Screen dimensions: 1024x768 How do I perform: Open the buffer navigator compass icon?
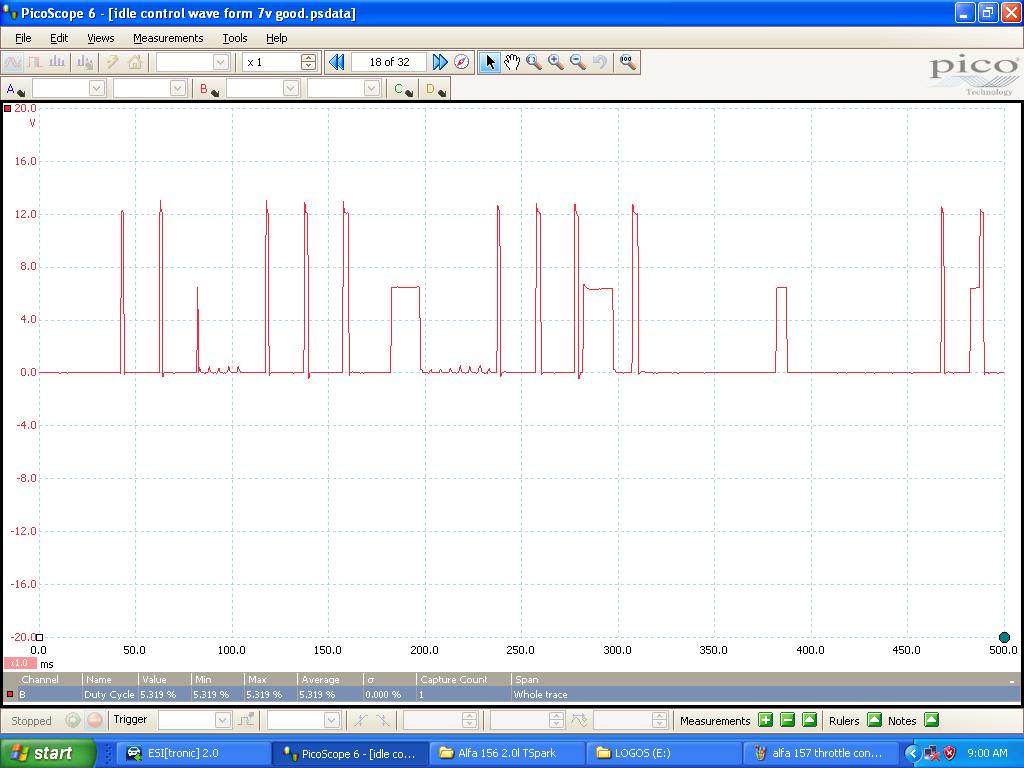[x=461, y=62]
